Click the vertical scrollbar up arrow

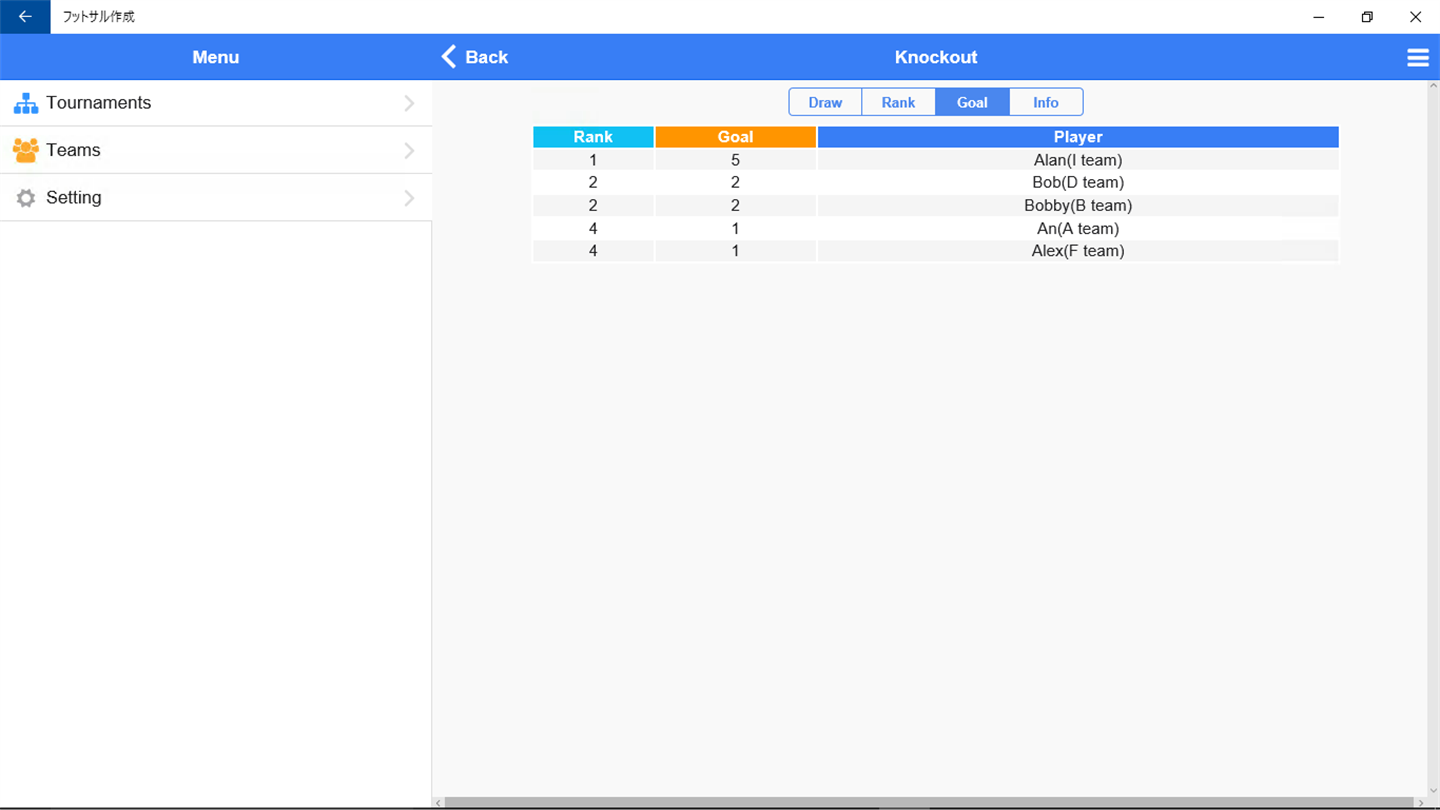(x=1432, y=87)
